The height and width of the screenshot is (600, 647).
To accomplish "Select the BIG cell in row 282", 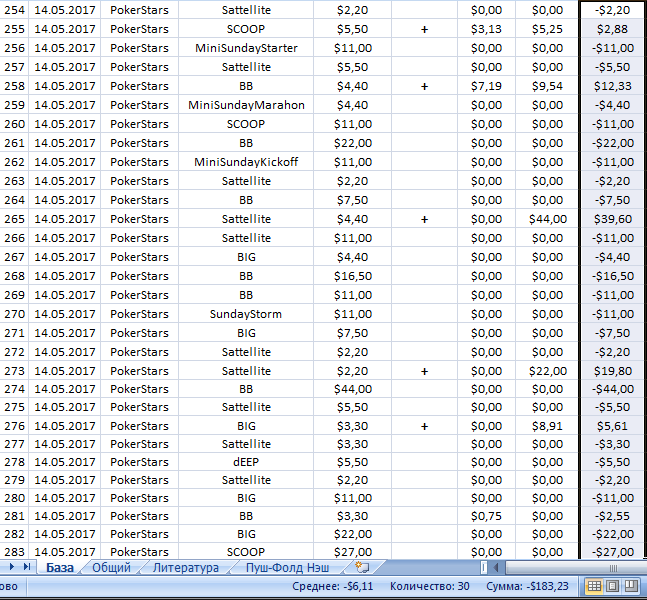I will pos(246,534).
